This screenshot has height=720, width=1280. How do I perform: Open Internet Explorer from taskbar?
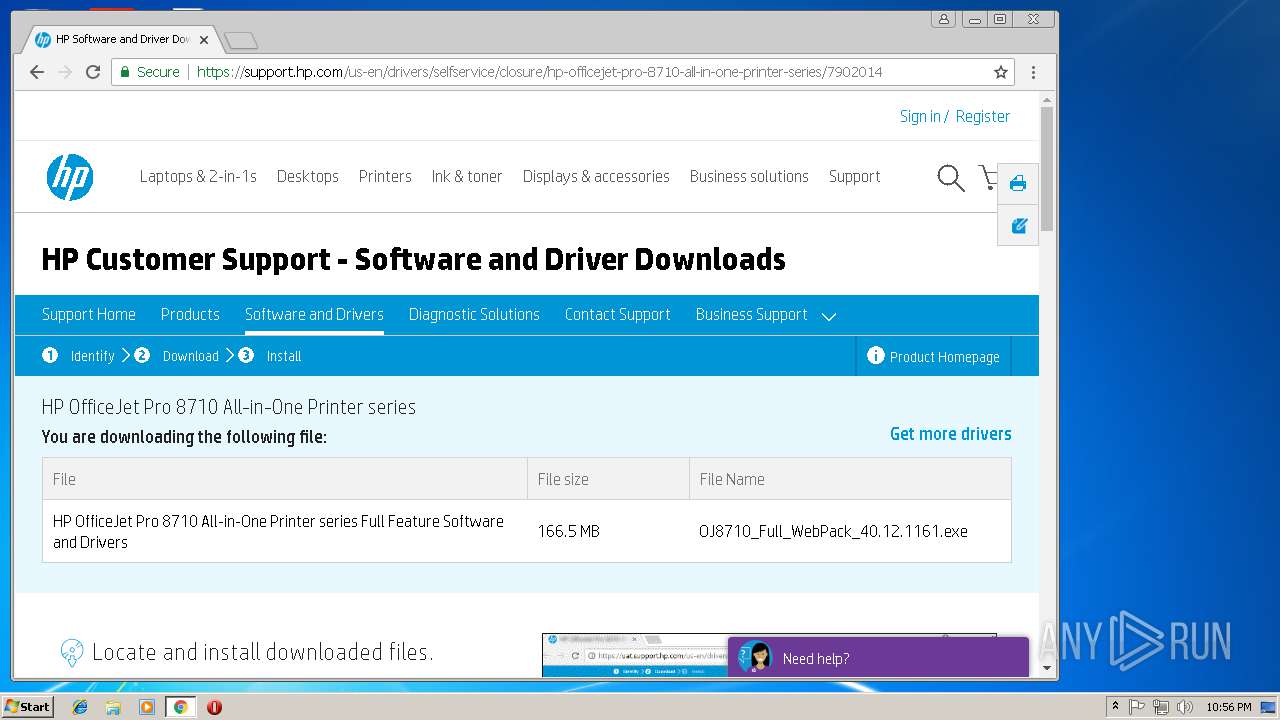(x=80, y=707)
